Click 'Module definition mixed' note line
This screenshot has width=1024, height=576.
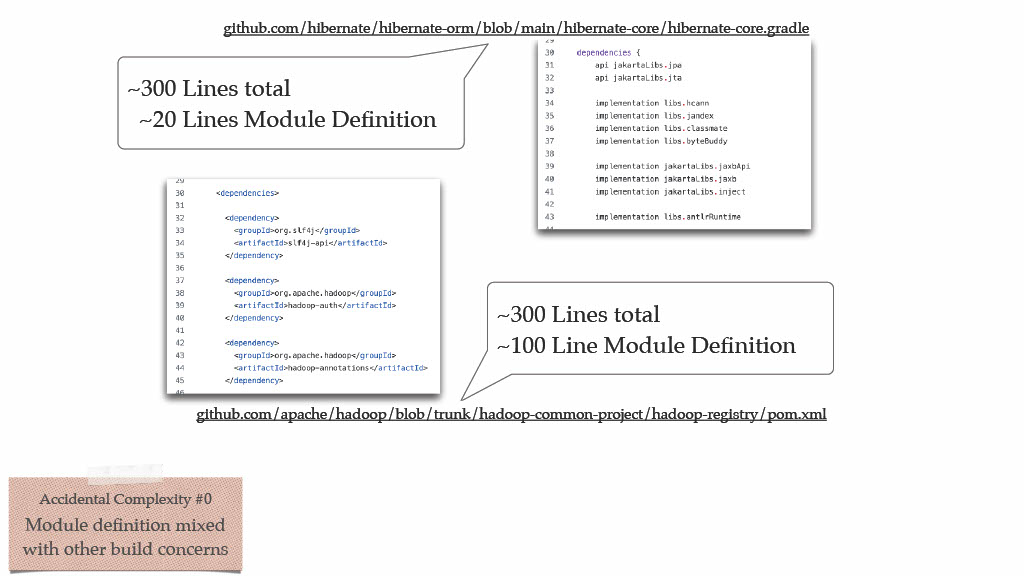click(125, 525)
